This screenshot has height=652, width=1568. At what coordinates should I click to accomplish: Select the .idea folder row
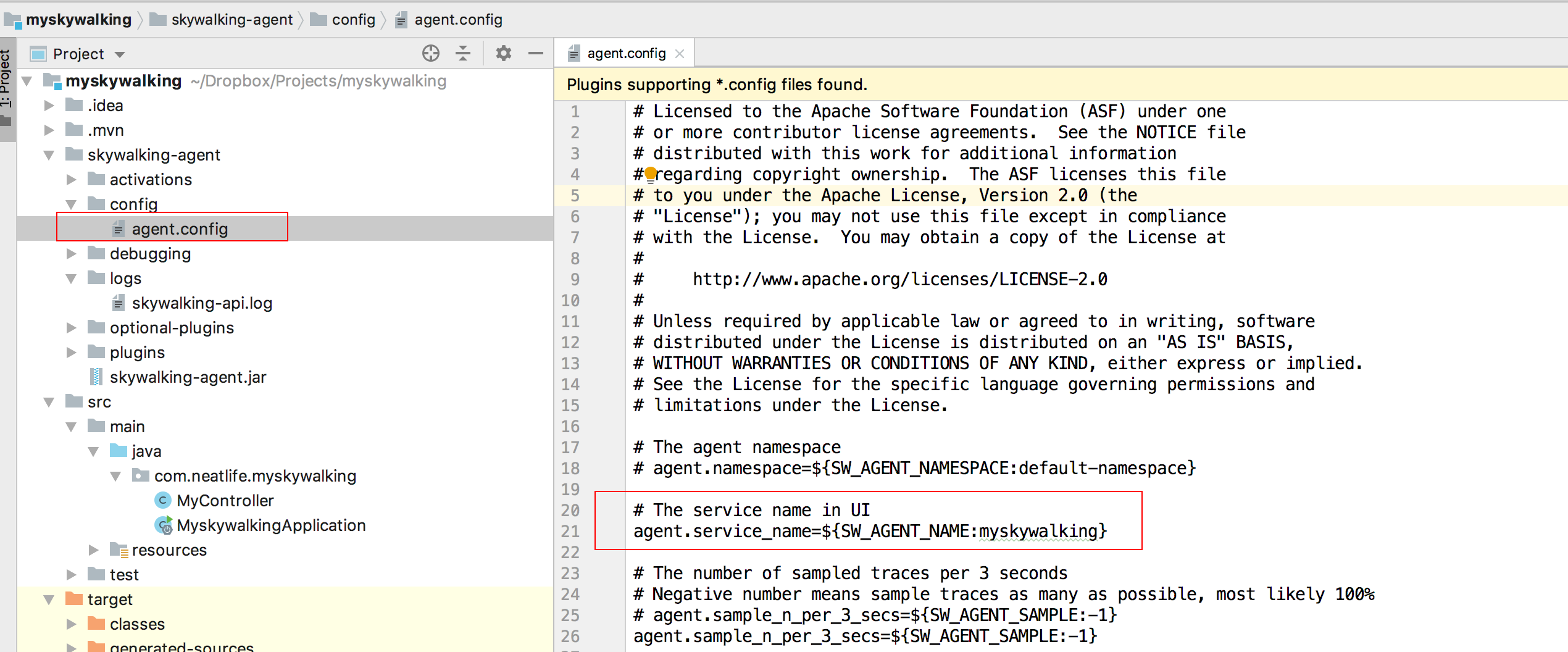click(x=285, y=106)
